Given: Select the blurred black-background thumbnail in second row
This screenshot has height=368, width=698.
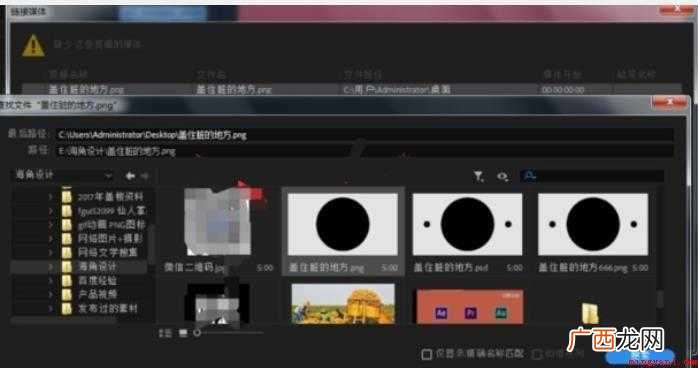Looking at the screenshot, I should [218, 304].
